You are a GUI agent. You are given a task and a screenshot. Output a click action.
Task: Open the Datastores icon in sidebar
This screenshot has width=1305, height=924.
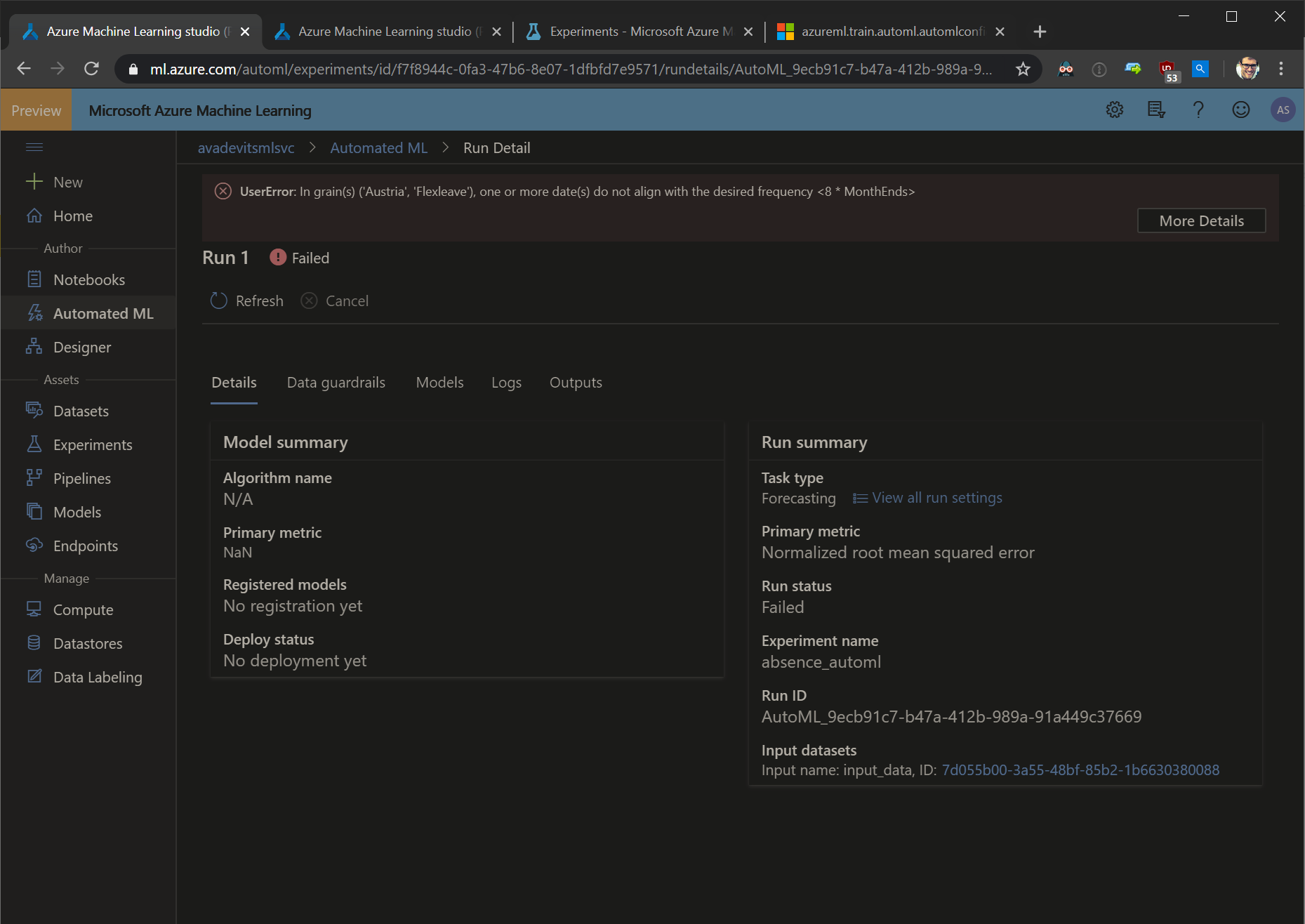pyautogui.click(x=34, y=643)
